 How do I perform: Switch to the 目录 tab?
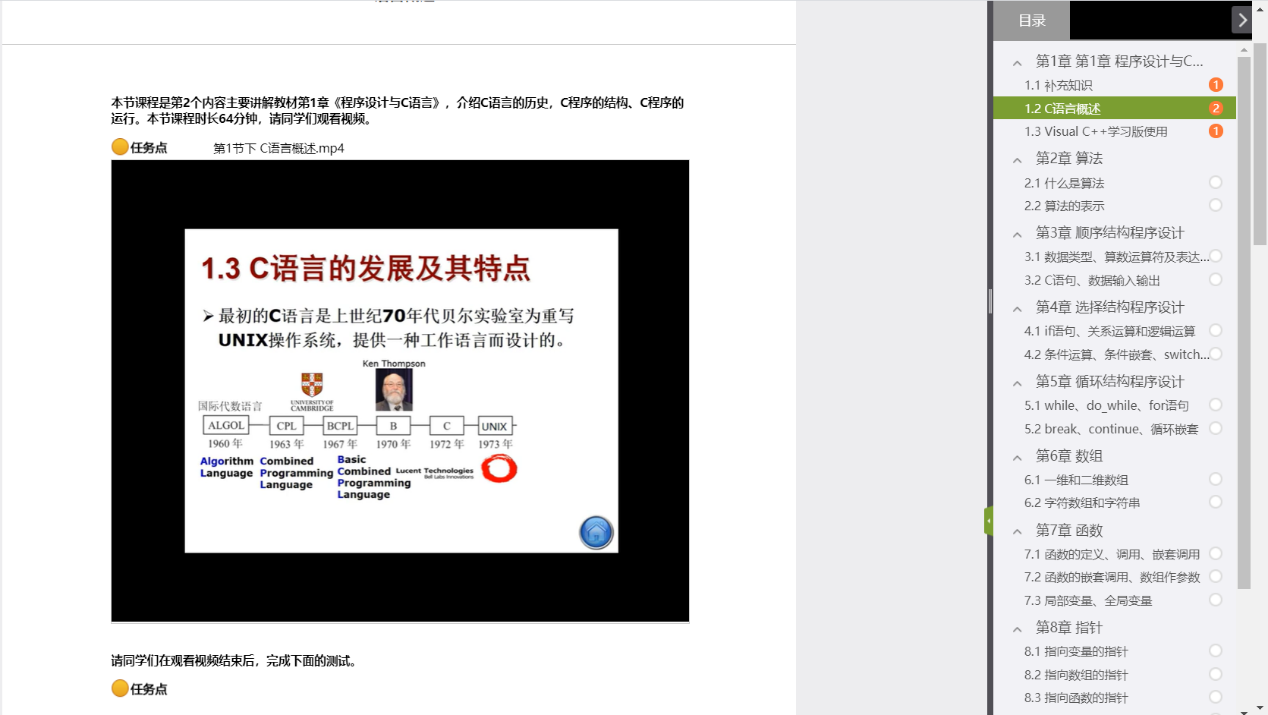click(x=1031, y=20)
